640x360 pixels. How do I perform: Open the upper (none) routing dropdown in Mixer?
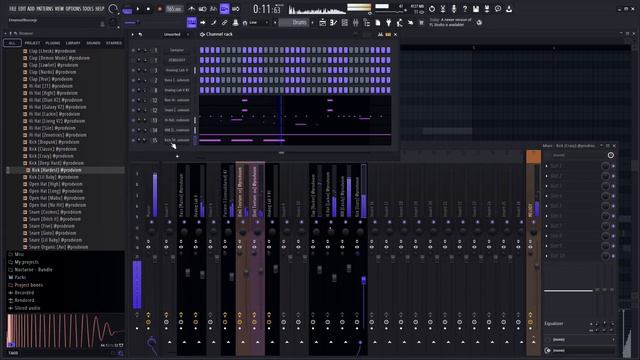pyautogui.click(x=580, y=340)
